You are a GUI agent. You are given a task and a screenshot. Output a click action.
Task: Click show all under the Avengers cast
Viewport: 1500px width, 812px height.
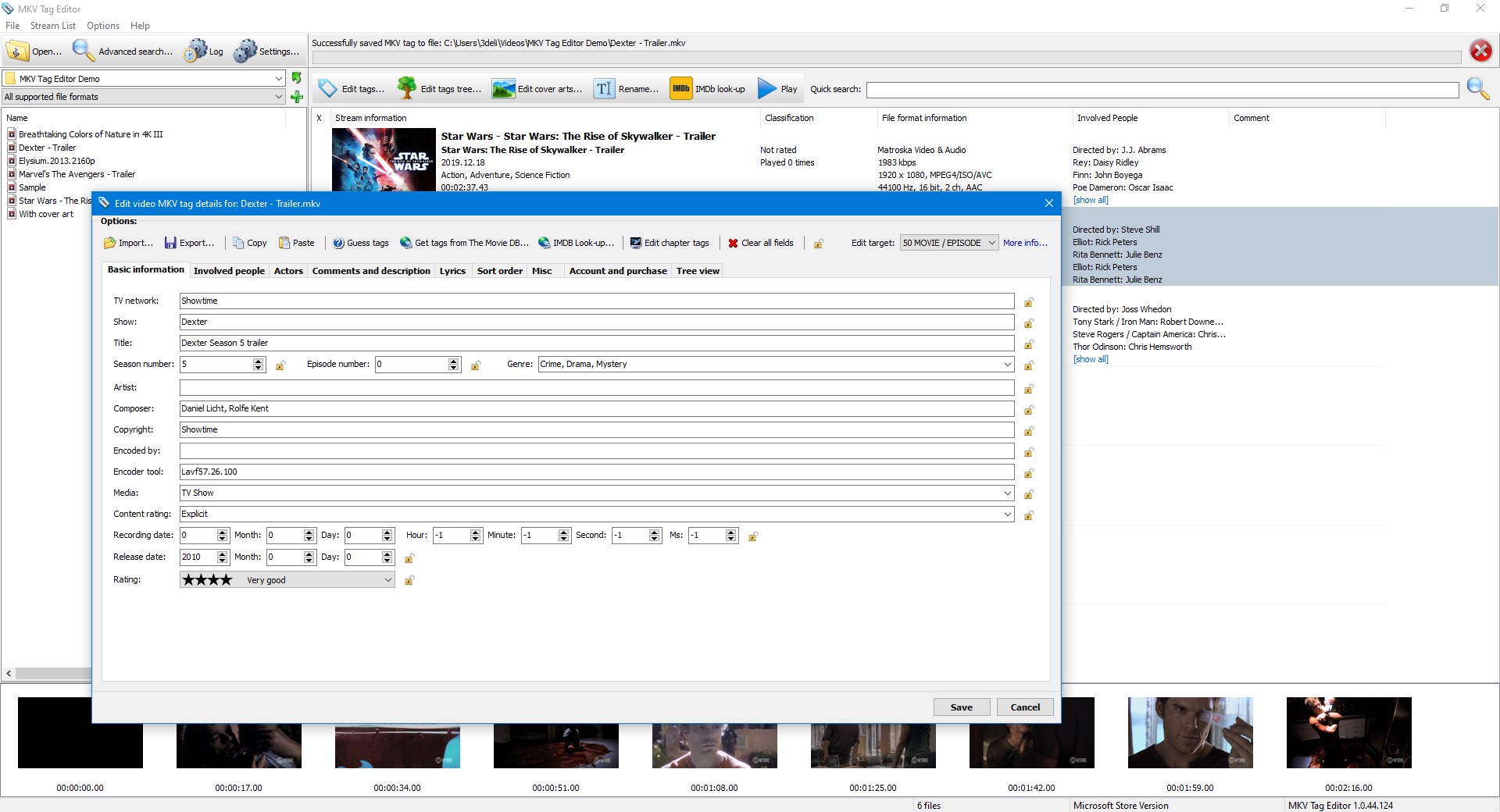pos(1091,359)
